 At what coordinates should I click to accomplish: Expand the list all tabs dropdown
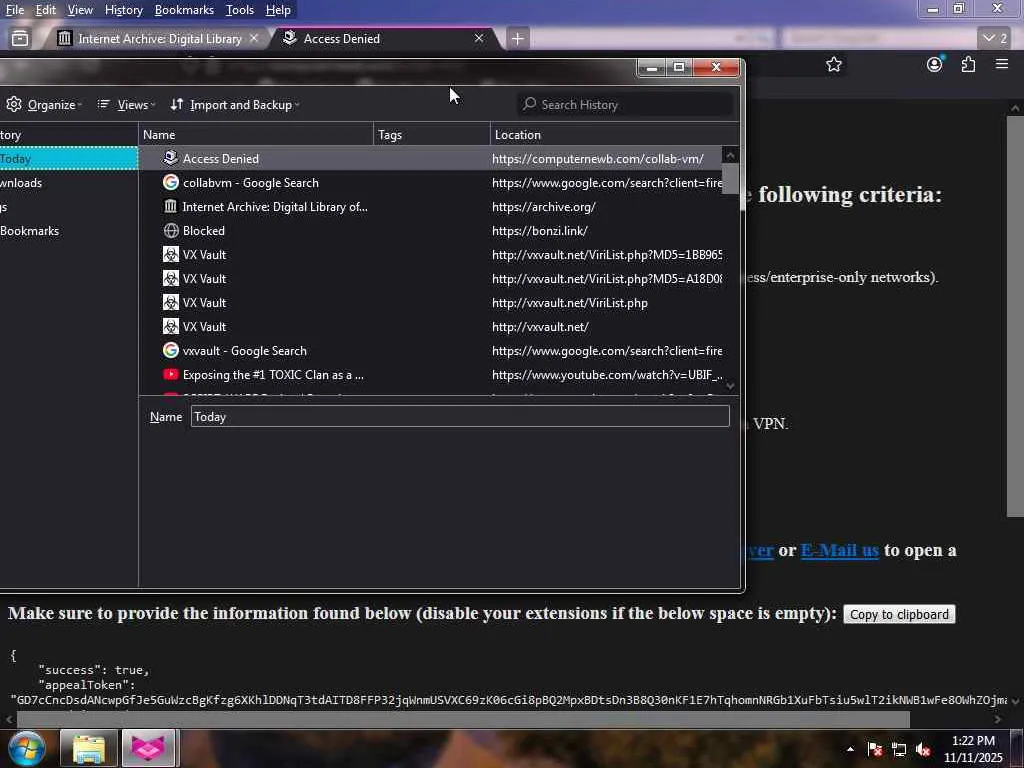[x=995, y=39]
